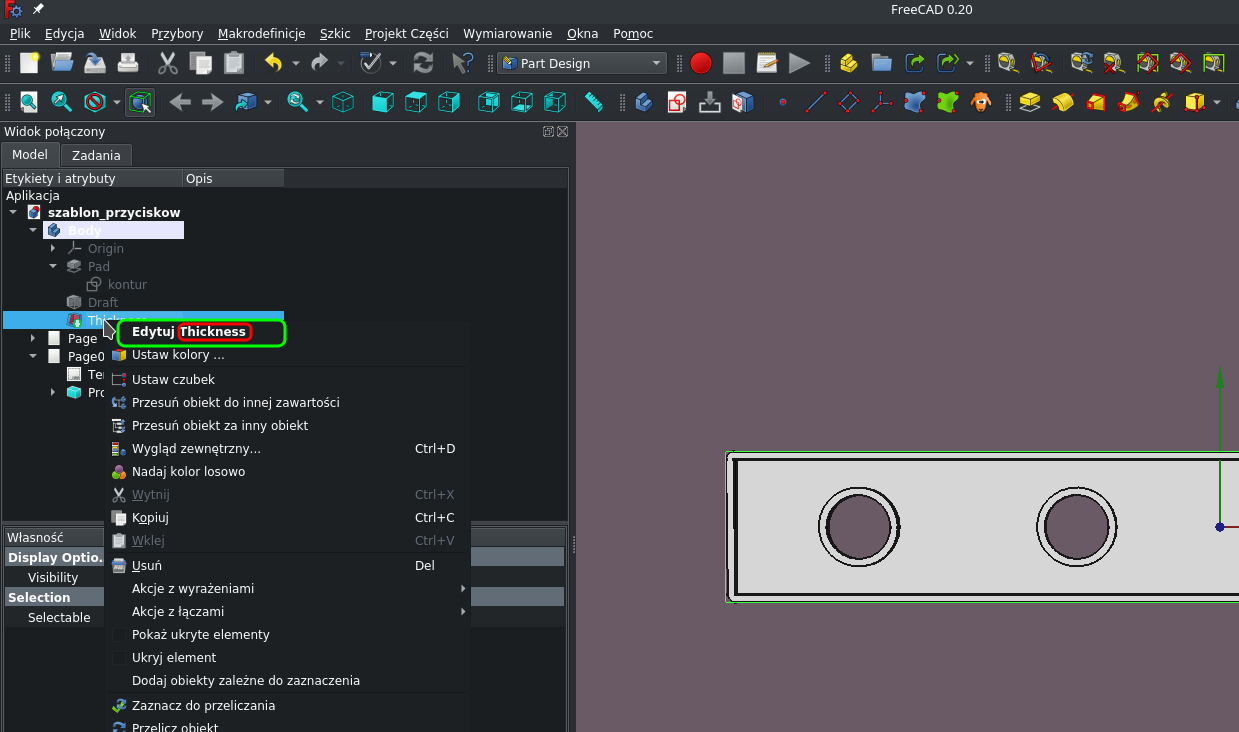Switch to the Zadania tab

(96, 155)
